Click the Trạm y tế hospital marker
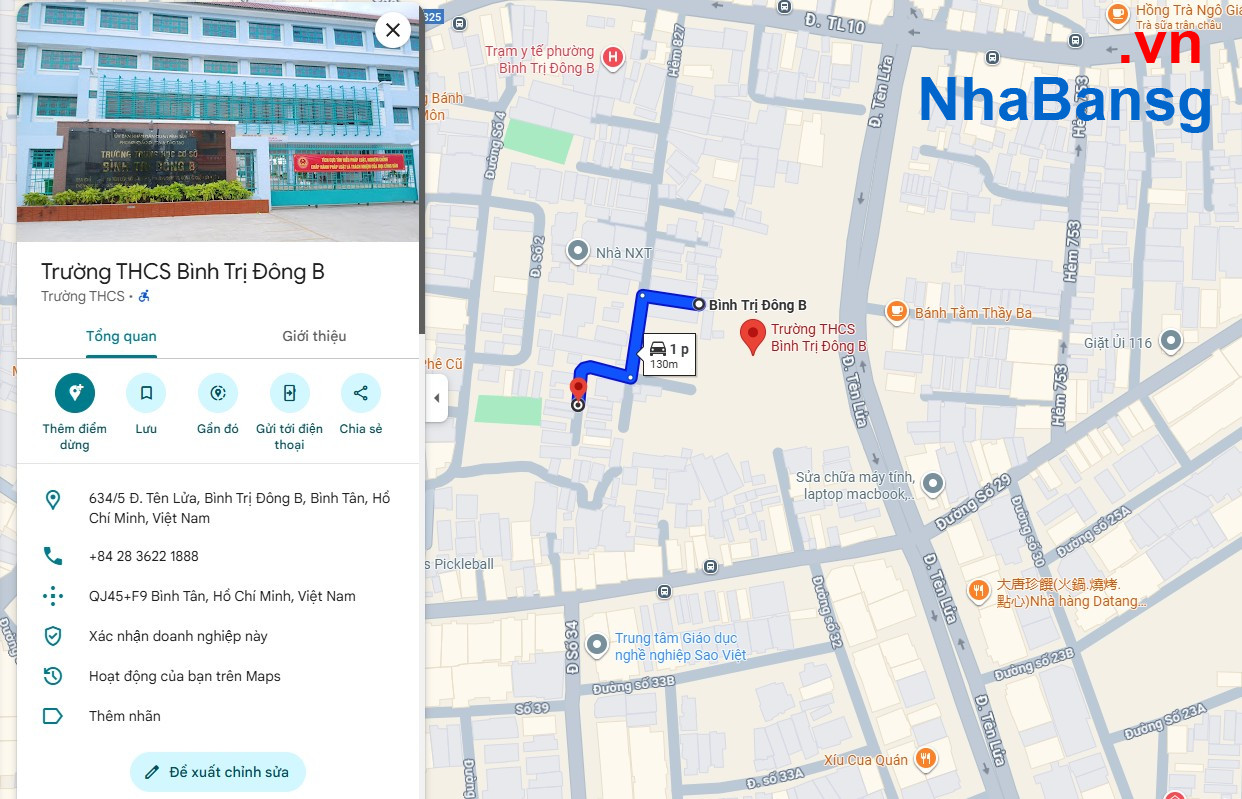This screenshot has height=799, width=1242. coord(613,59)
